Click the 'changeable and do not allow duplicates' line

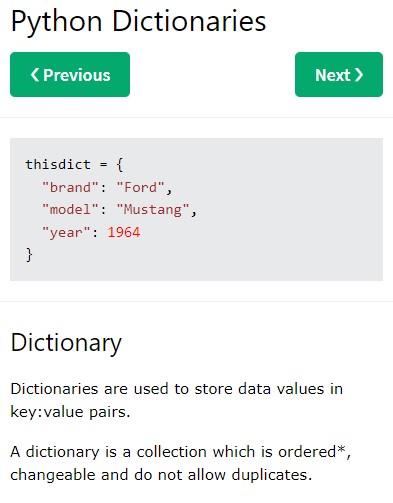tap(161, 475)
